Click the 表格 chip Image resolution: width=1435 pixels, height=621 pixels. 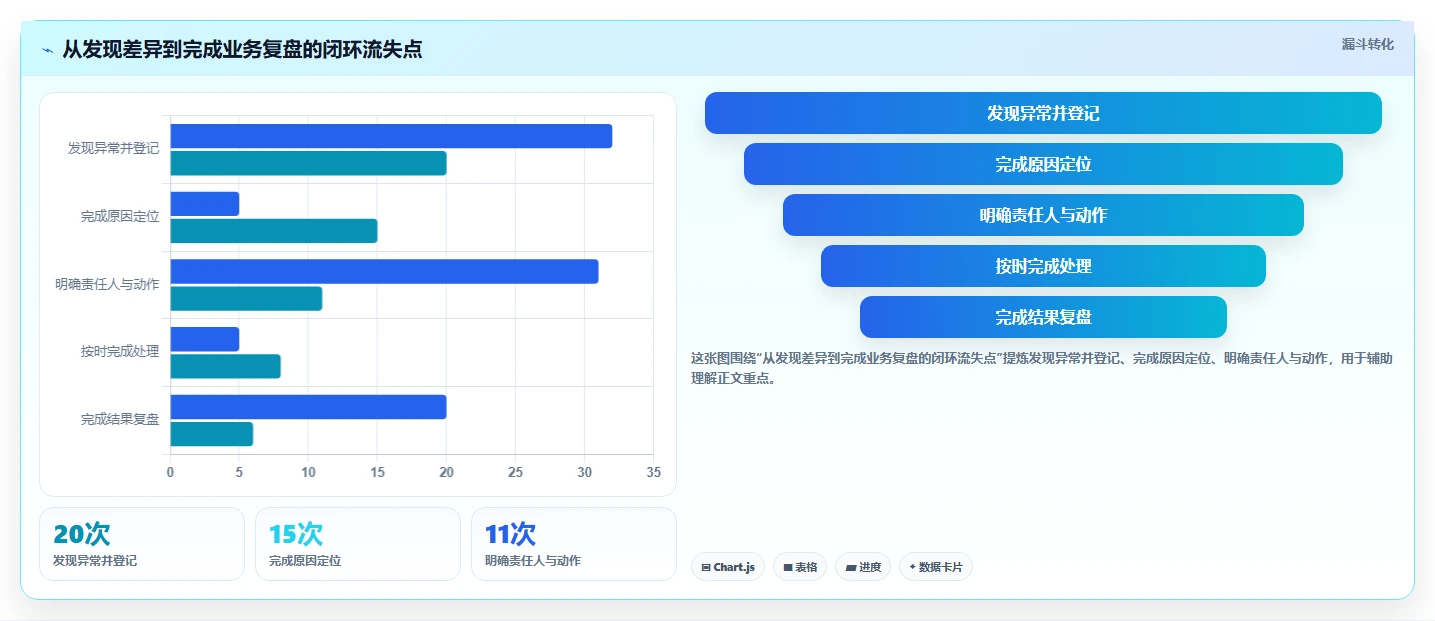click(800, 567)
